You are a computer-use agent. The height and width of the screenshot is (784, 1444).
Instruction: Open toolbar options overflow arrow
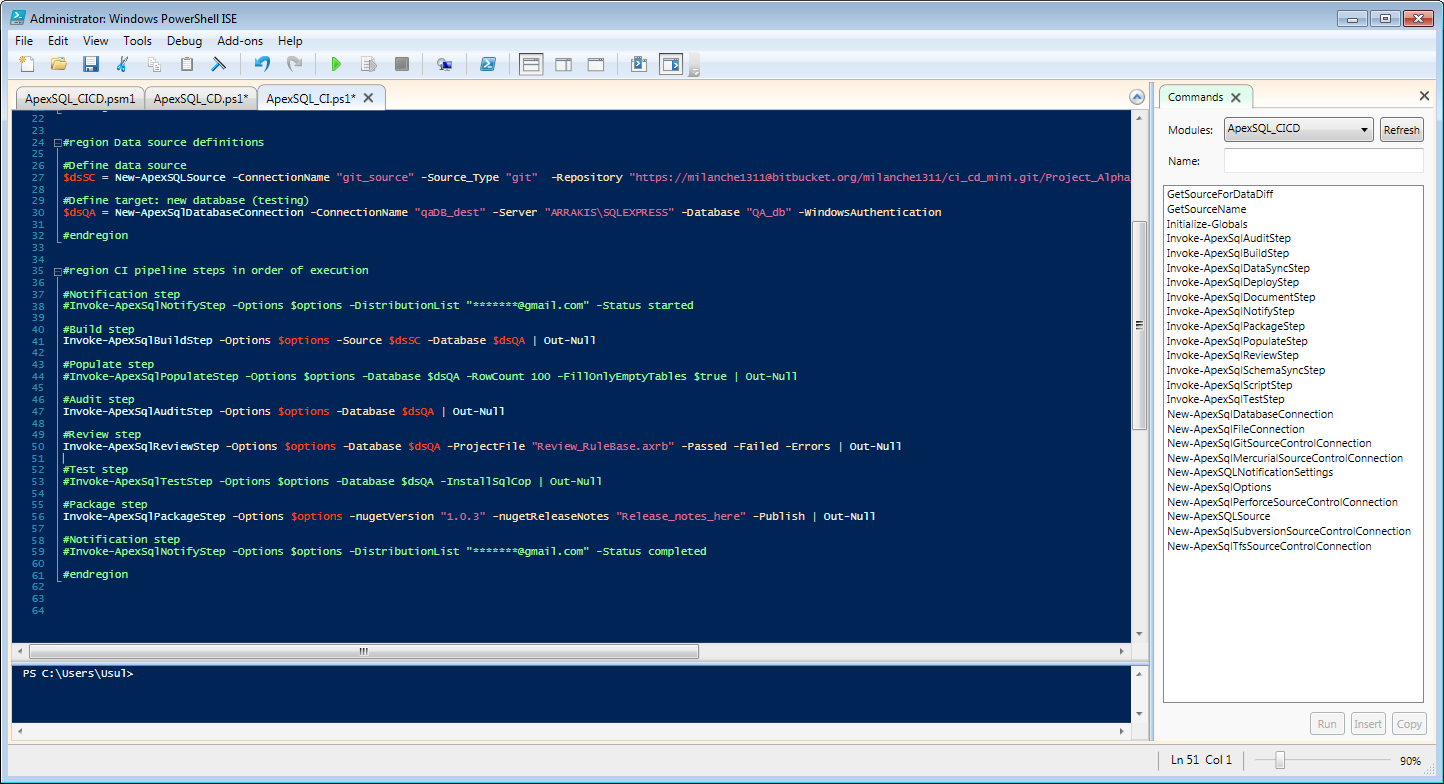coord(695,69)
